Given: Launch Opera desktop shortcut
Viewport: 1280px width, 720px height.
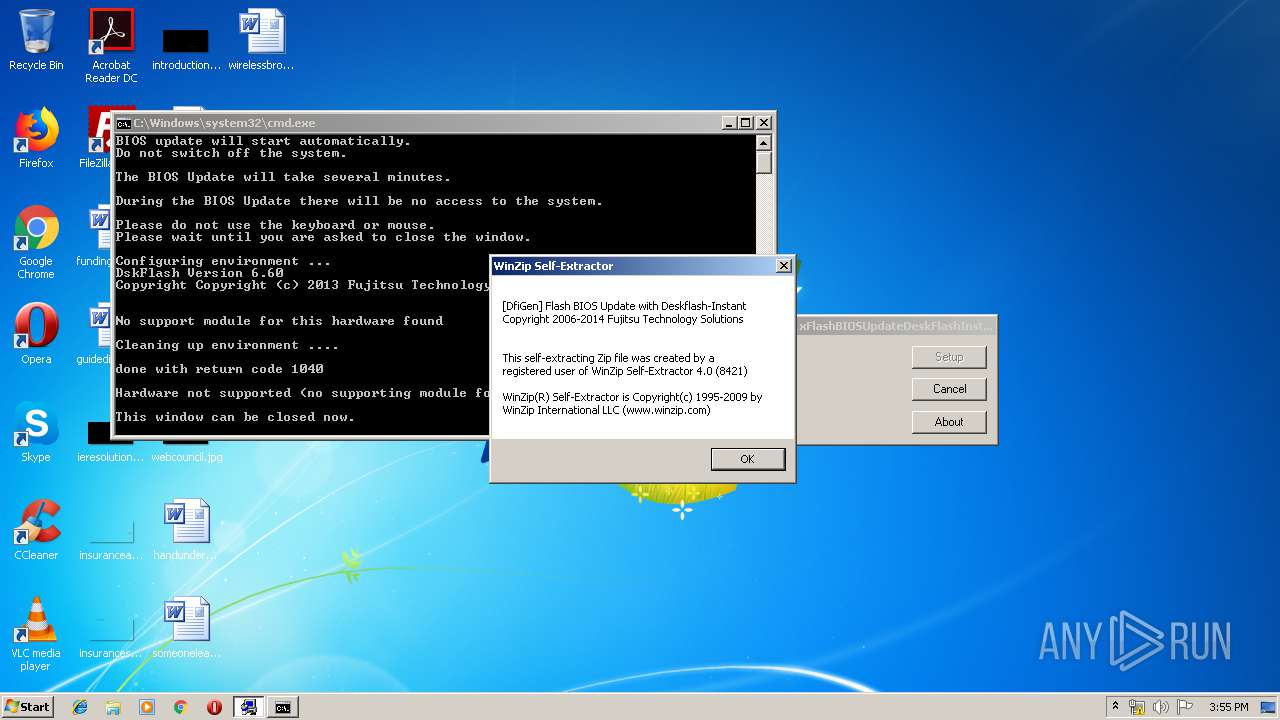Looking at the screenshot, I should tap(36, 334).
